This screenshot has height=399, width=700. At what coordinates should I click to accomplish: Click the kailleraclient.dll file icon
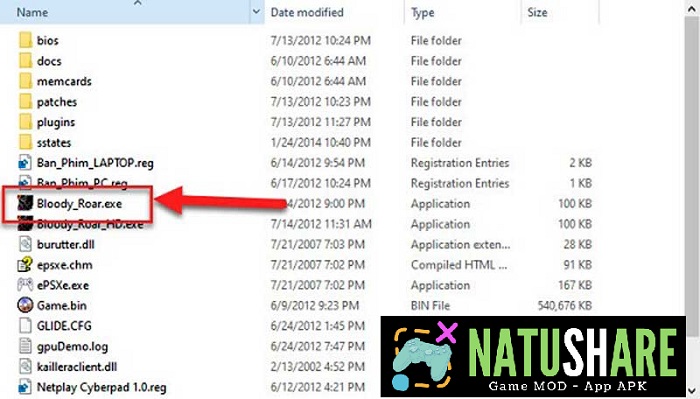tap(25, 366)
